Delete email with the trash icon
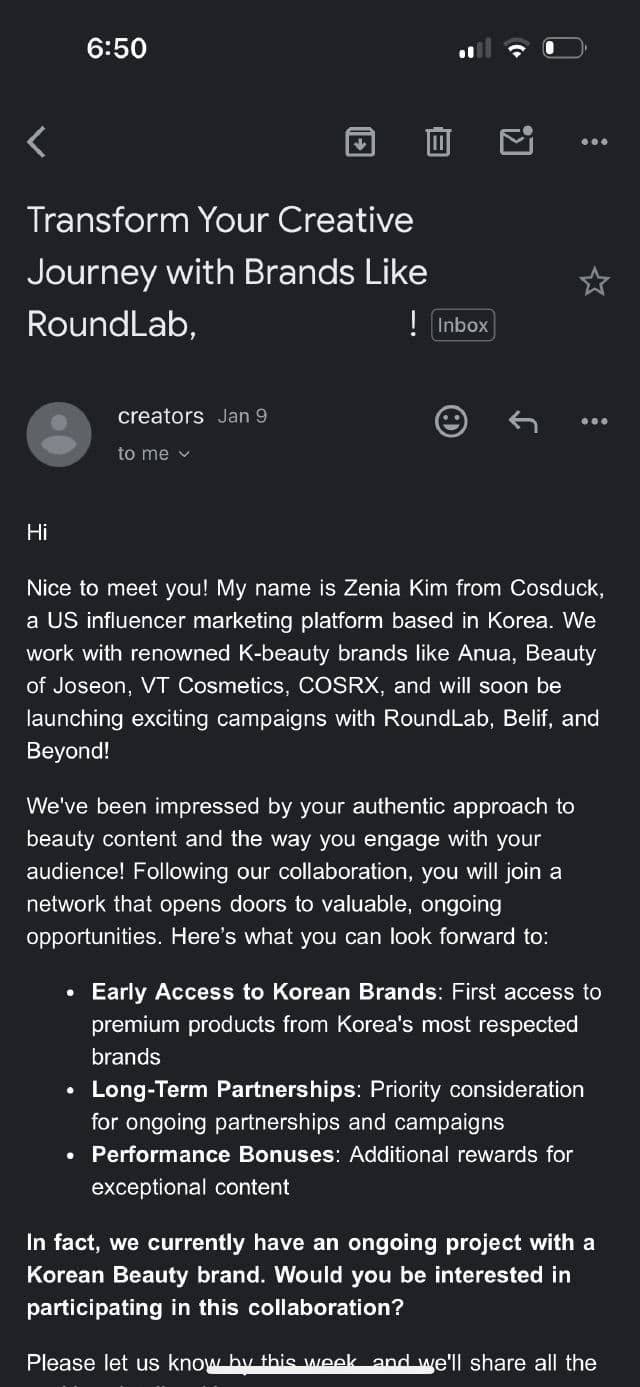The height and width of the screenshot is (1387, 640). click(x=438, y=142)
